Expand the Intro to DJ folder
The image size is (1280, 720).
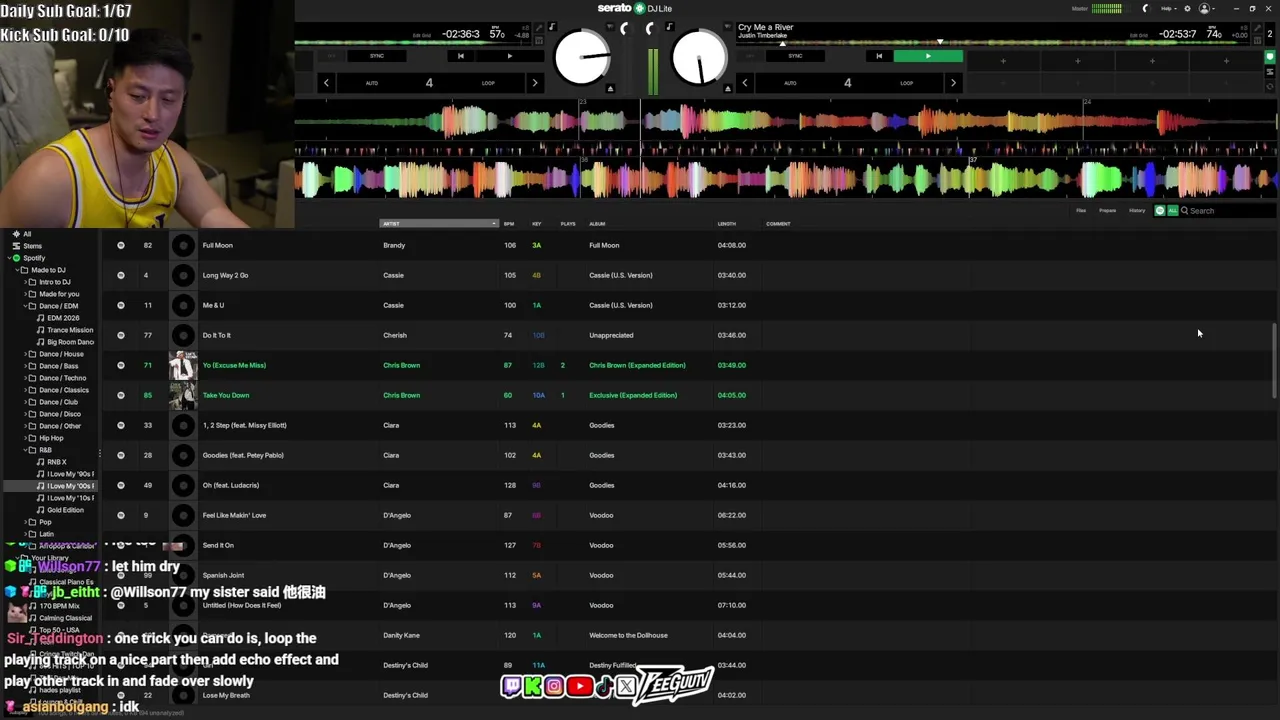(x=27, y=282)
